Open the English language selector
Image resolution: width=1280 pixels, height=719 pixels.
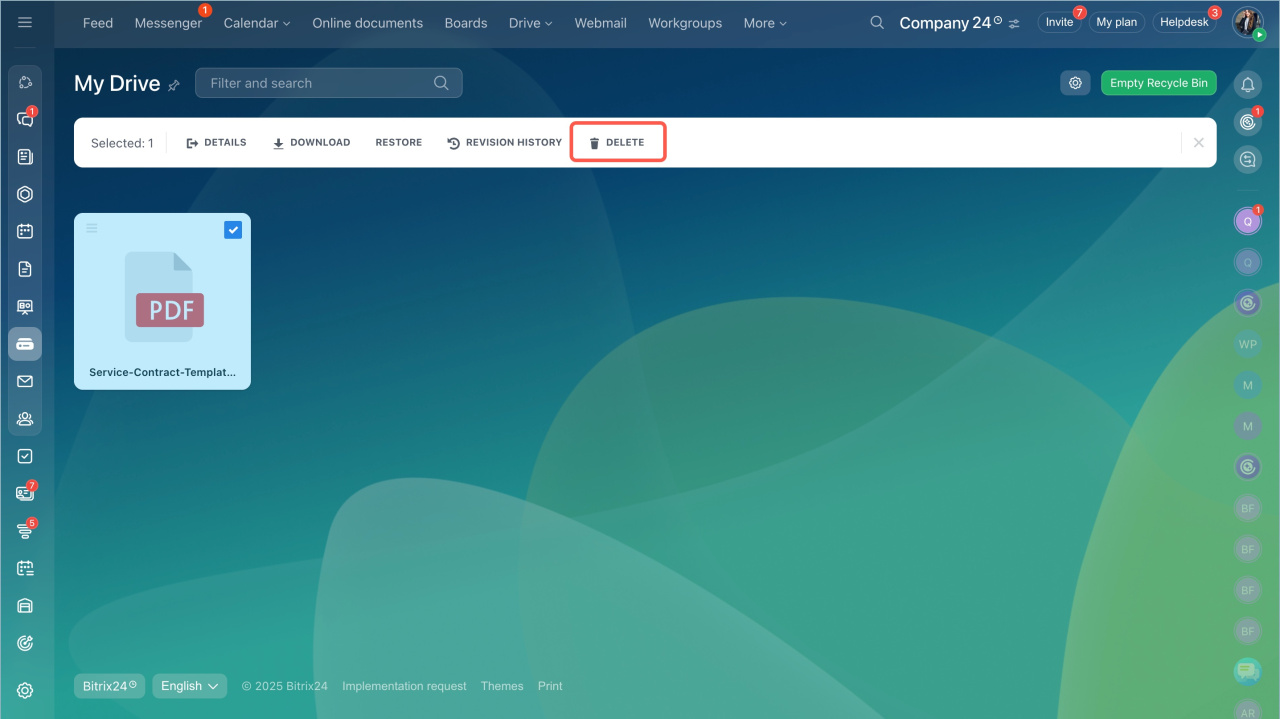pyautogui.click(x=189, y=686)
